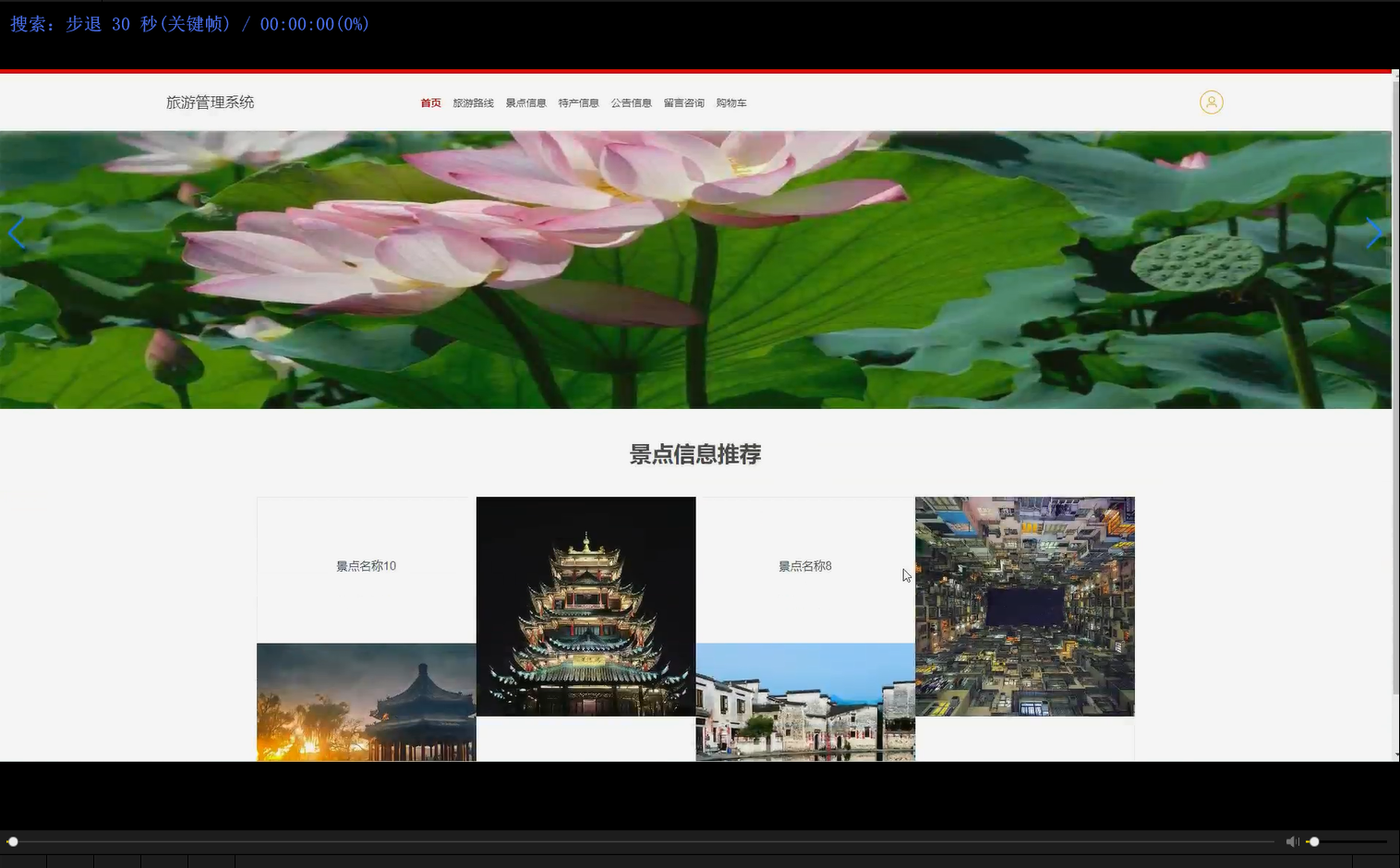
Task: Open the 景点信息 navigation item
Action: [x=525, y=102]
